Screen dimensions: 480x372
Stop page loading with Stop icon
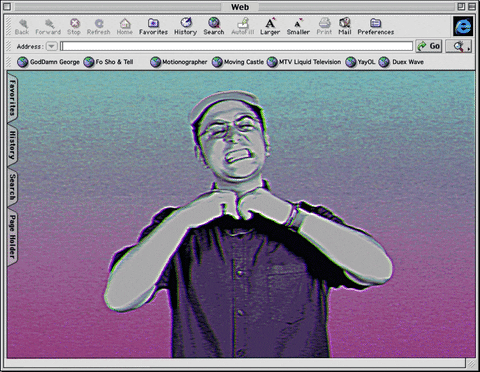click(74, 27)
